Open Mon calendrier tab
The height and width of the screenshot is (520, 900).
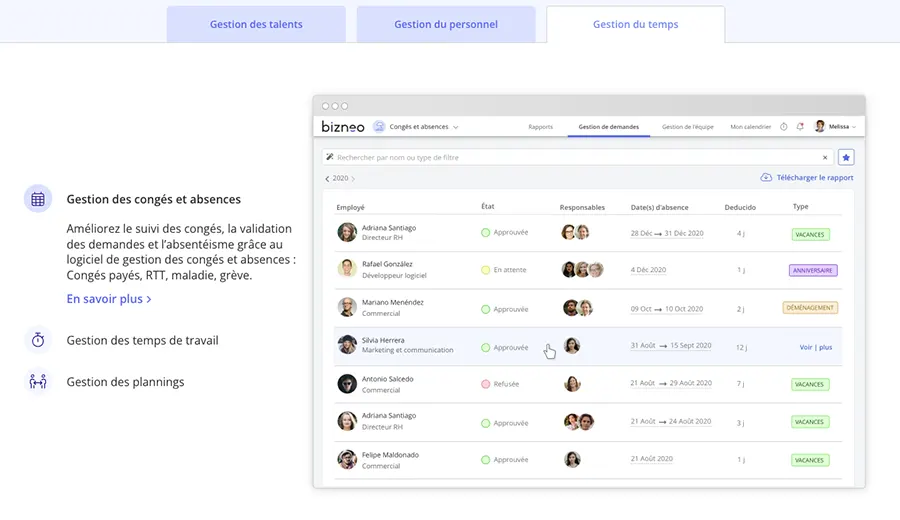click(x=750, y=127)
